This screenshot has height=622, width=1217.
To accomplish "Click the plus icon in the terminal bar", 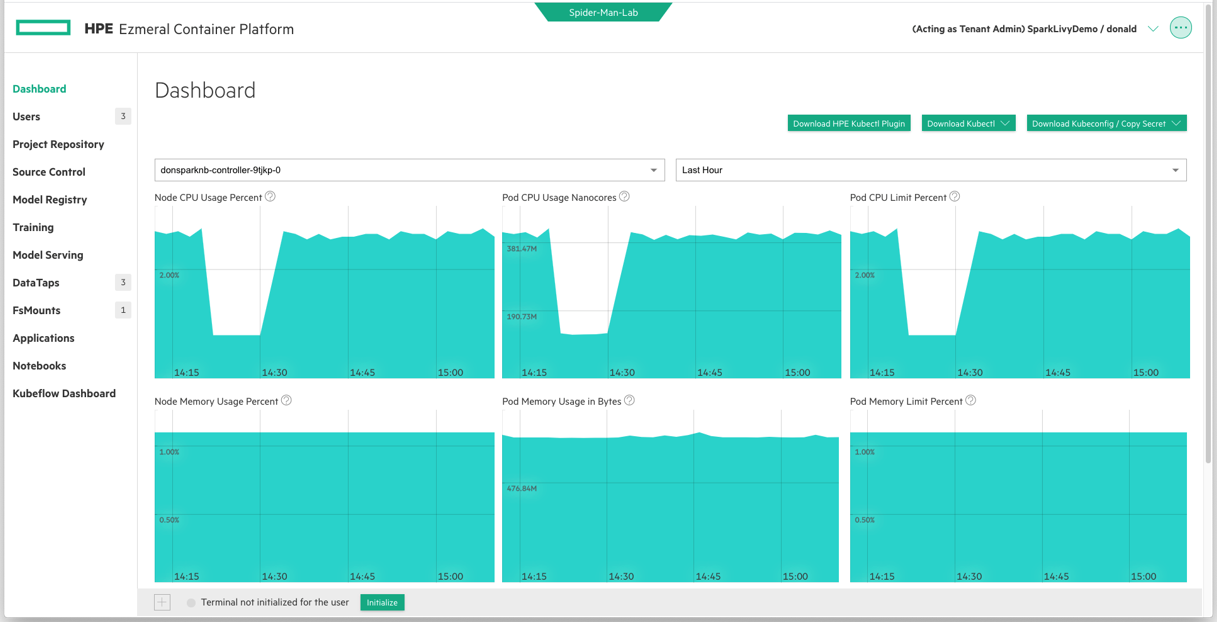I will 162,602.
